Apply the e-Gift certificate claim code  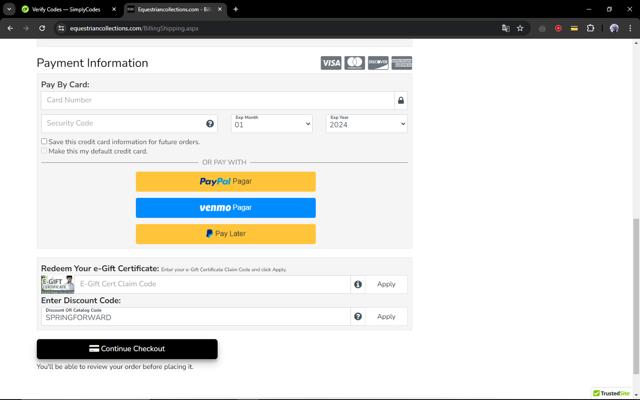(x=386, y=284)
